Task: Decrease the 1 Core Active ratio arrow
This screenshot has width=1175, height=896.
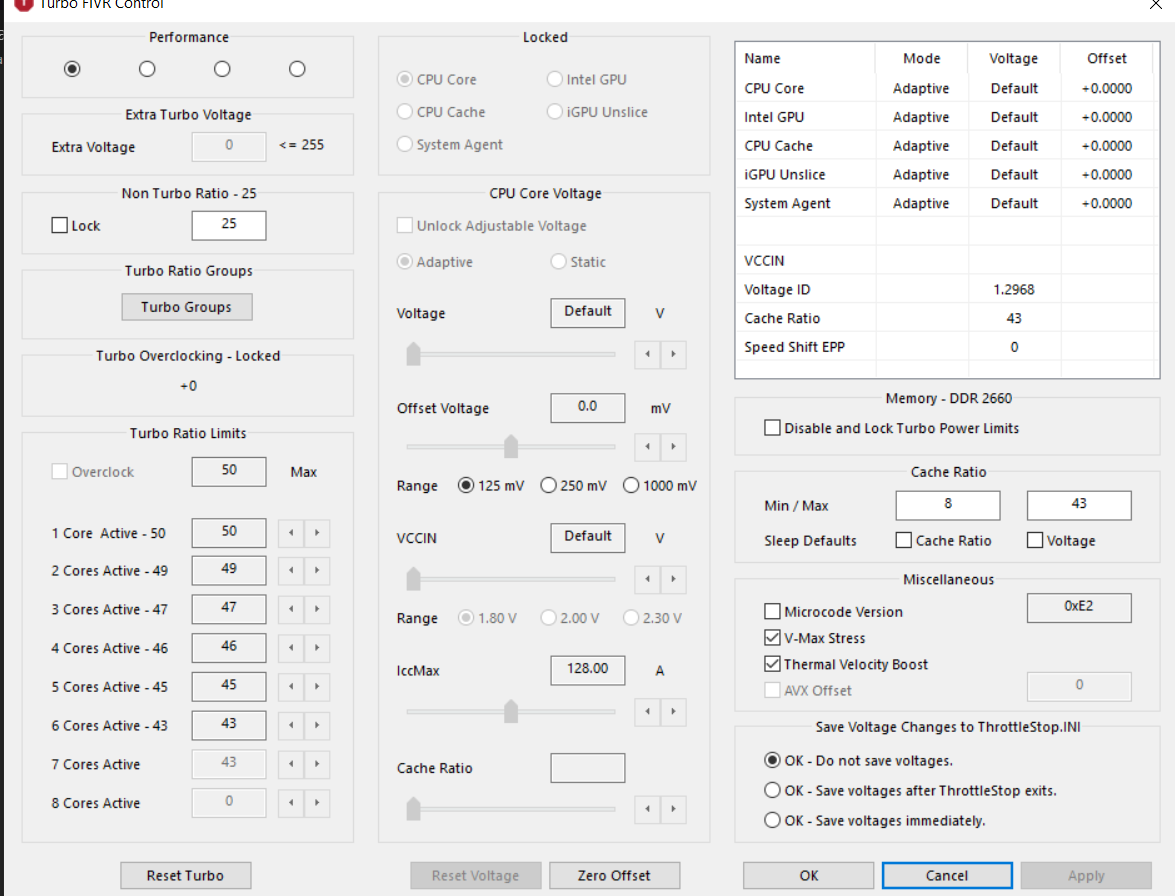Action: [x=291, y=533]
